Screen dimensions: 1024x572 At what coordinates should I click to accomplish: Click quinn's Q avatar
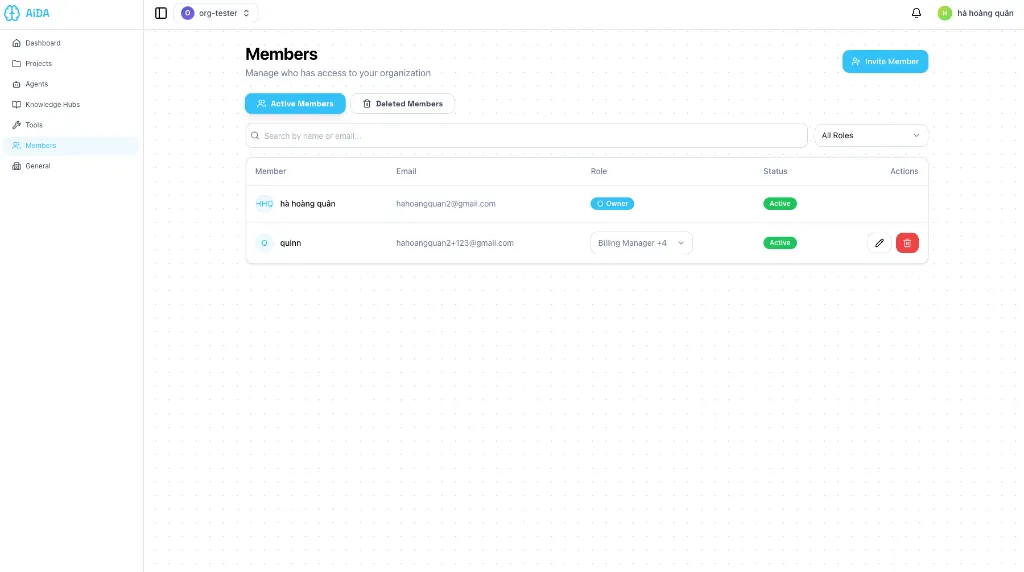[264, 243]
